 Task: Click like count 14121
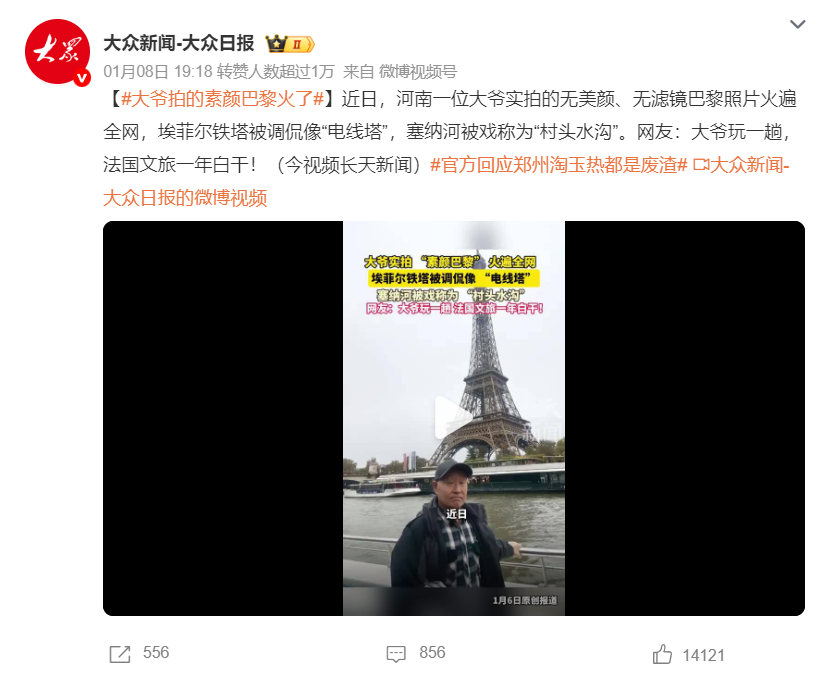point(704,655)
